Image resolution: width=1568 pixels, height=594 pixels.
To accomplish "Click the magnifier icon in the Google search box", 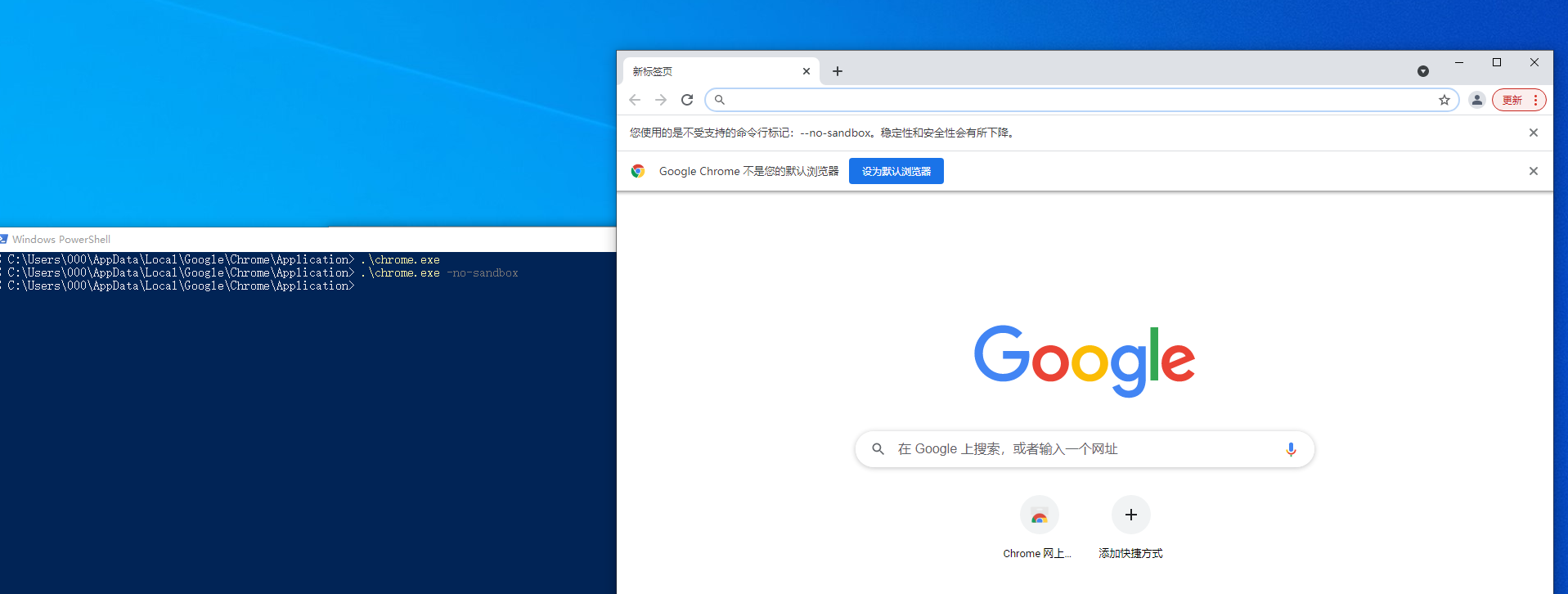I will coord(878,449).
